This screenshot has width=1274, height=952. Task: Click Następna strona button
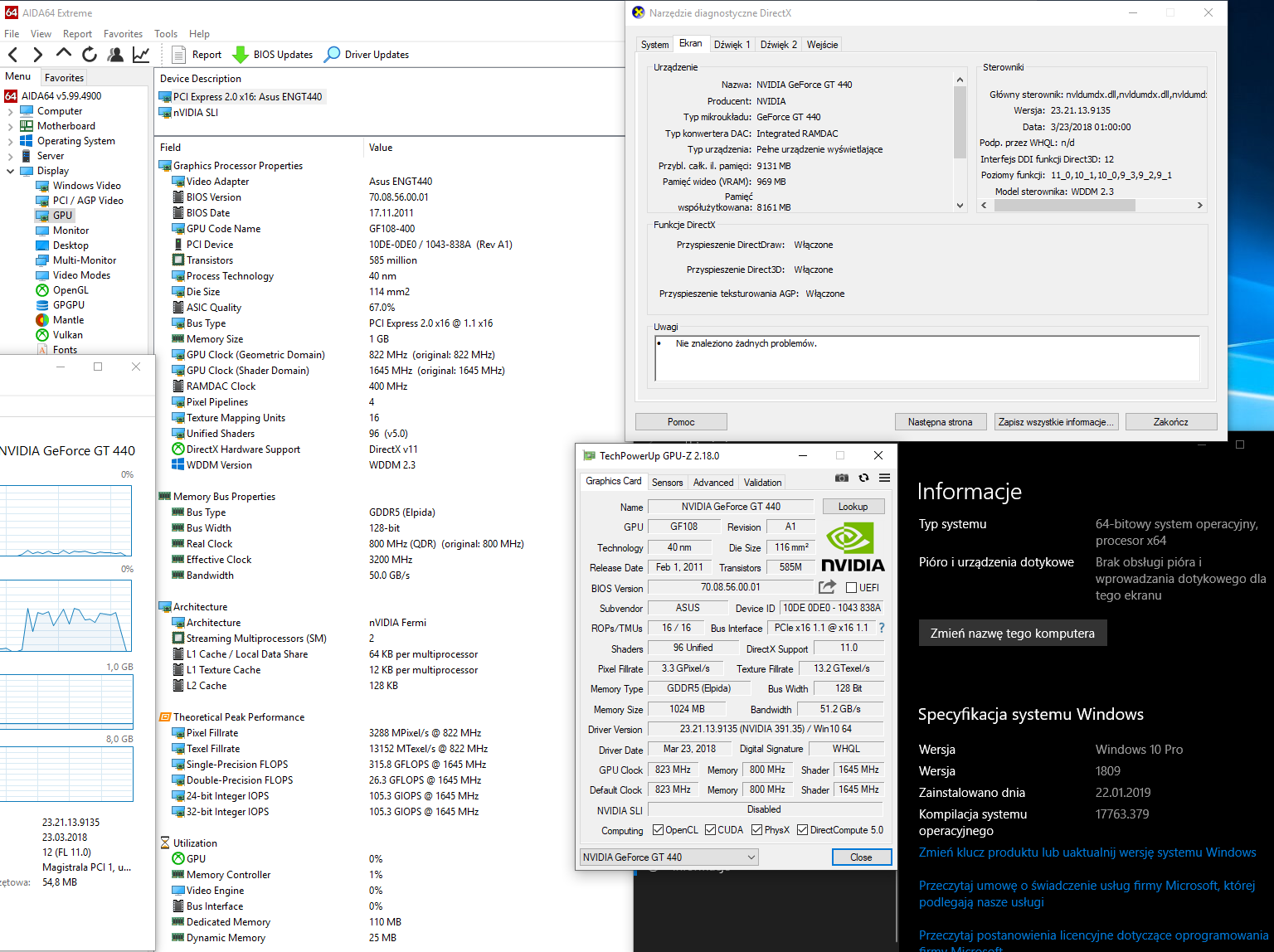940,422
